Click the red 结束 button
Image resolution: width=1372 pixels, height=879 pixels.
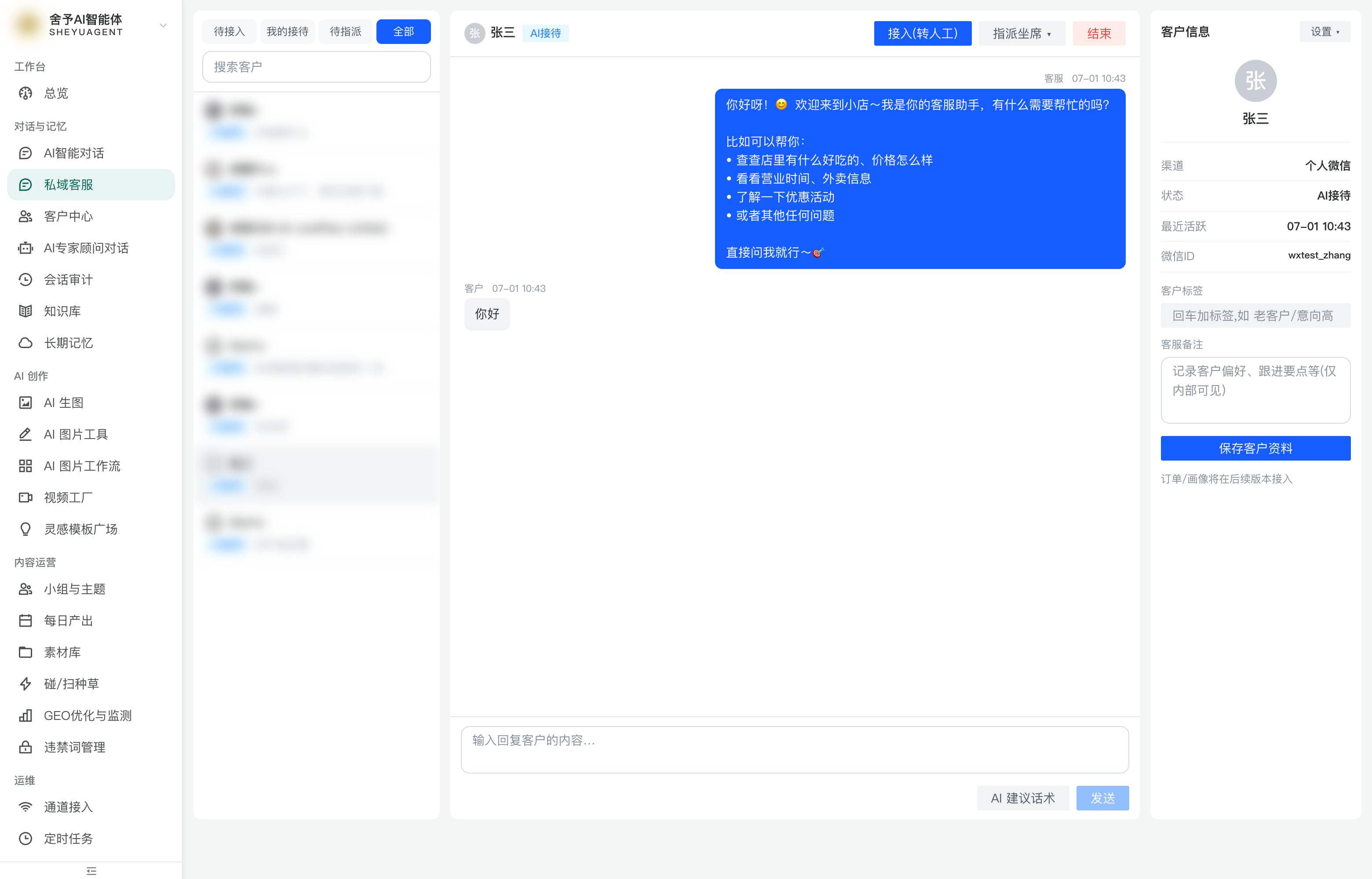1099,34
